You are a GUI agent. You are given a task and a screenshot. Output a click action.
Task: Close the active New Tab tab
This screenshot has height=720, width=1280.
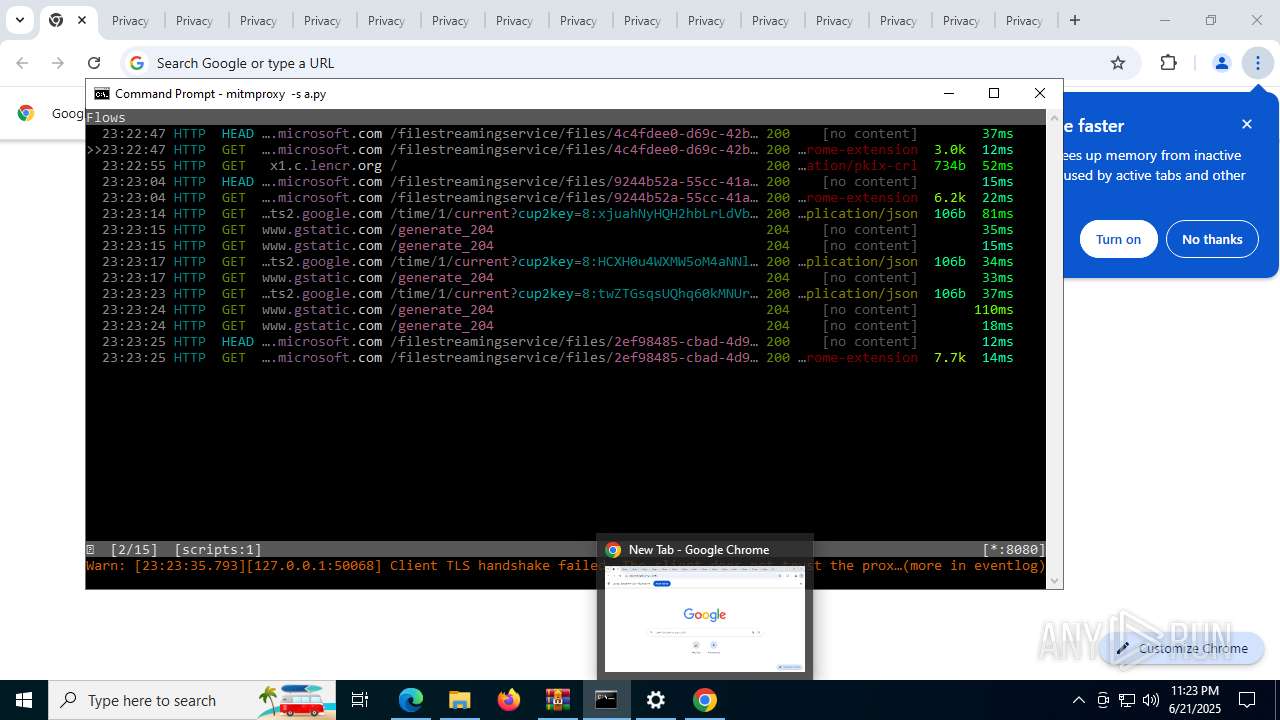[82, 20]
